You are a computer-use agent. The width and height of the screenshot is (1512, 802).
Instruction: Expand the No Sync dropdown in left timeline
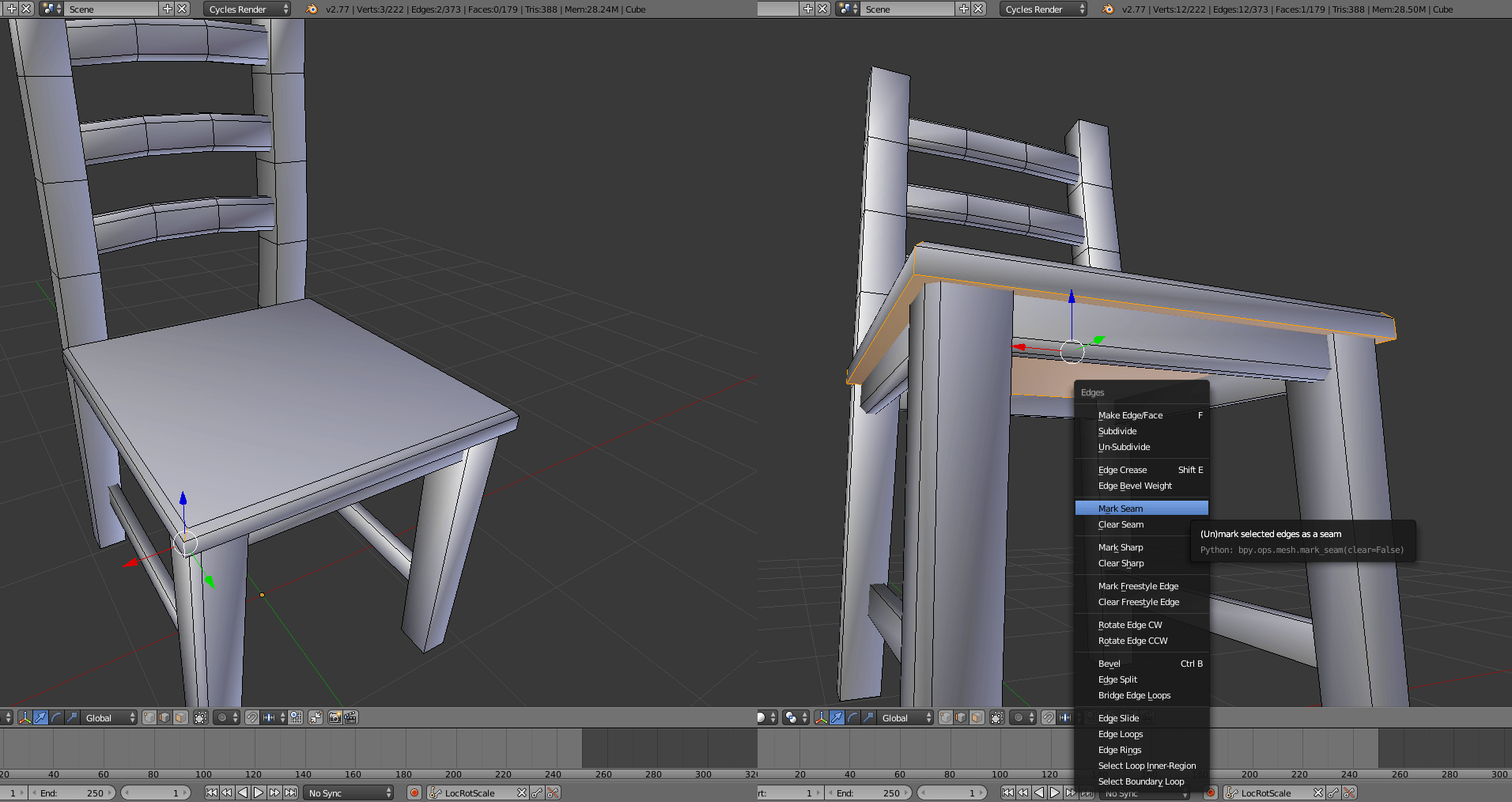click(x=349, y=793)
